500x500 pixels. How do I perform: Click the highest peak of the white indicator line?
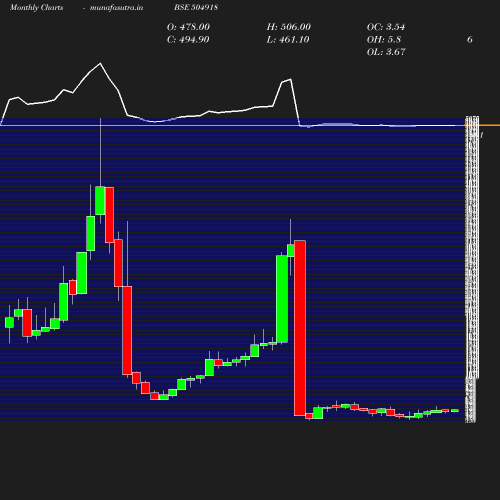pyautogui.click(x=100, y=63)
